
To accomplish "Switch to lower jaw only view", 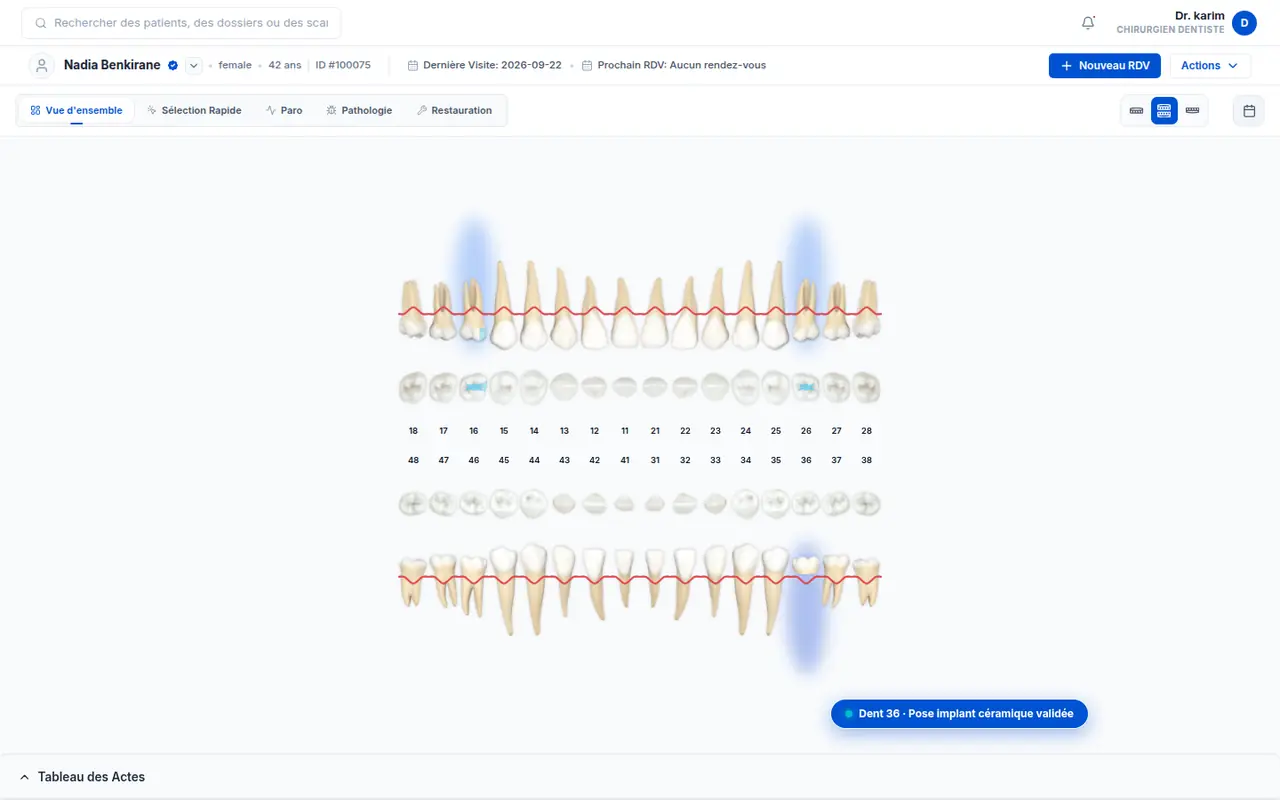I will coord(1192,111).
